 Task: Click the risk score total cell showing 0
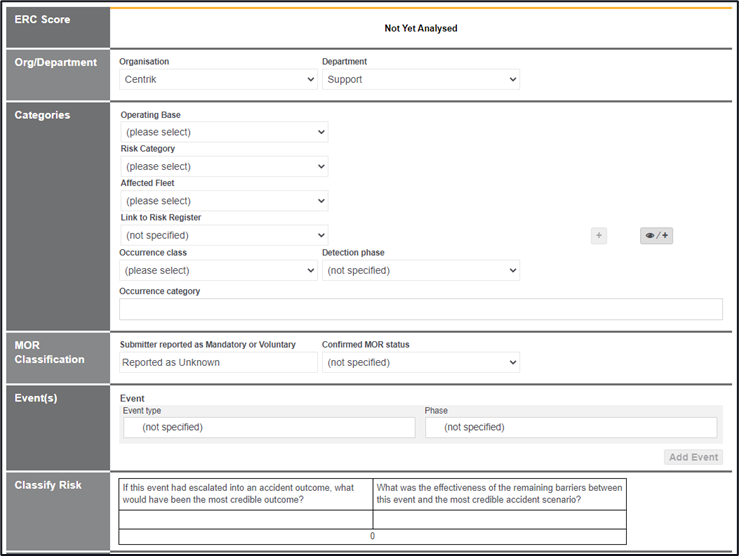tap(372, 536)
